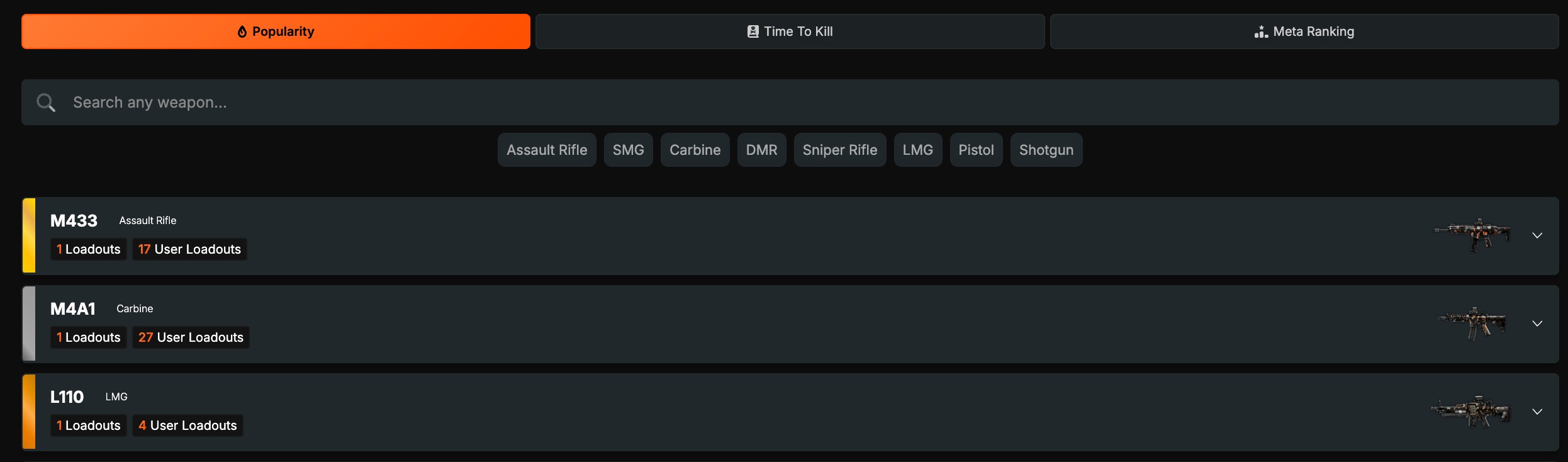Viewport: 1568px width, 462px height.
Task: Expand the L110 weapon row chevron
Action: [x=1537, y=412]
